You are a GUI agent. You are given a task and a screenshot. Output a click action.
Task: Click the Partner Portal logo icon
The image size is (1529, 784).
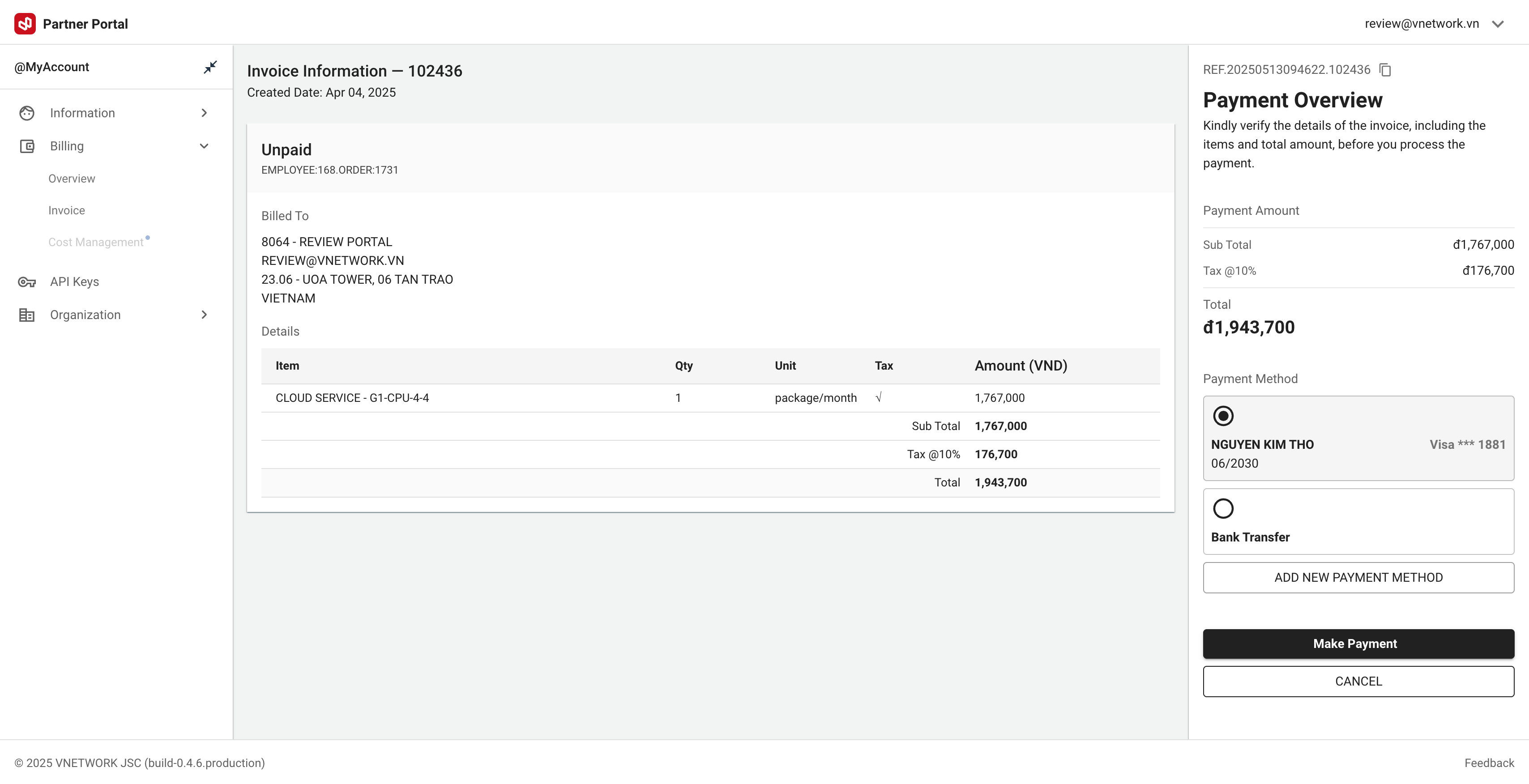25,24
